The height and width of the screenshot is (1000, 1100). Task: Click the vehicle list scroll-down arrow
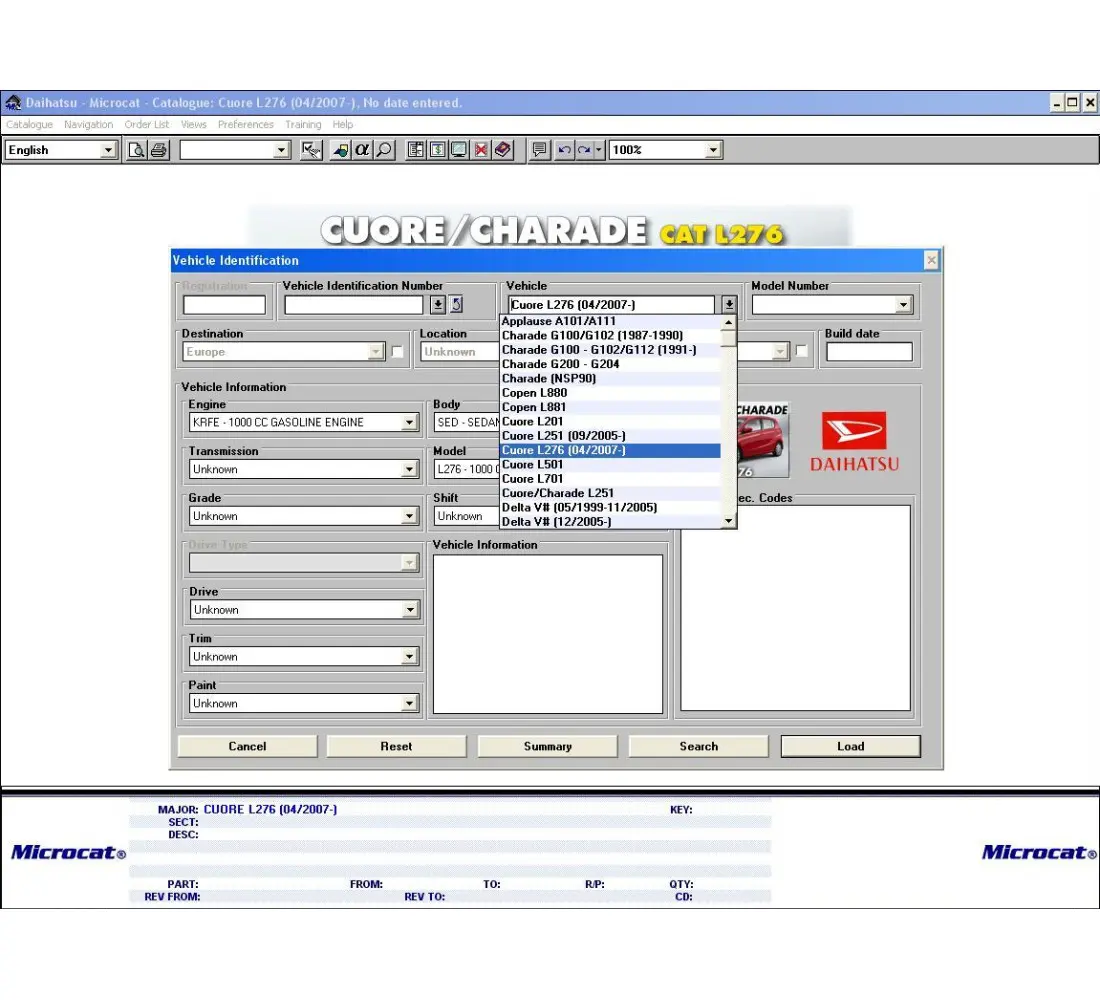tap(728, 521)
